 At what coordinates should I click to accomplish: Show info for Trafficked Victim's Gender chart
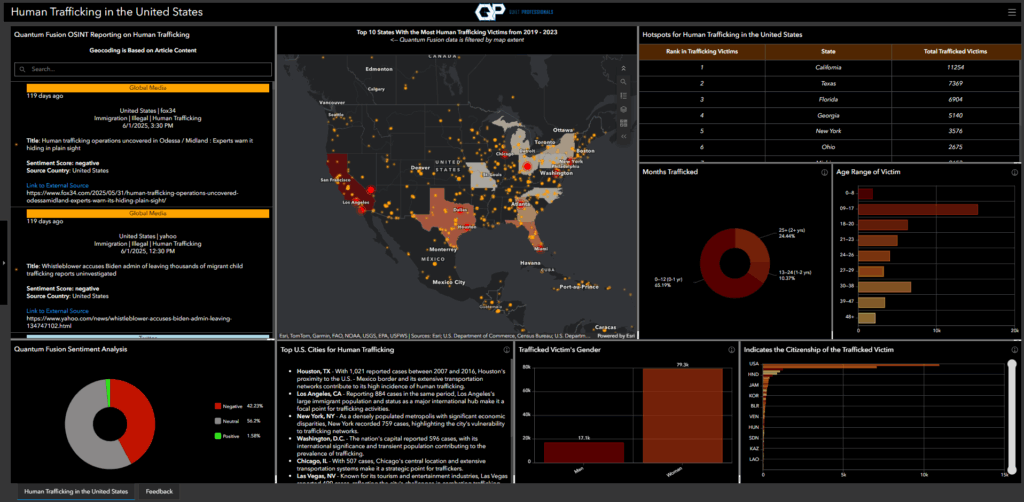[728, 350]
